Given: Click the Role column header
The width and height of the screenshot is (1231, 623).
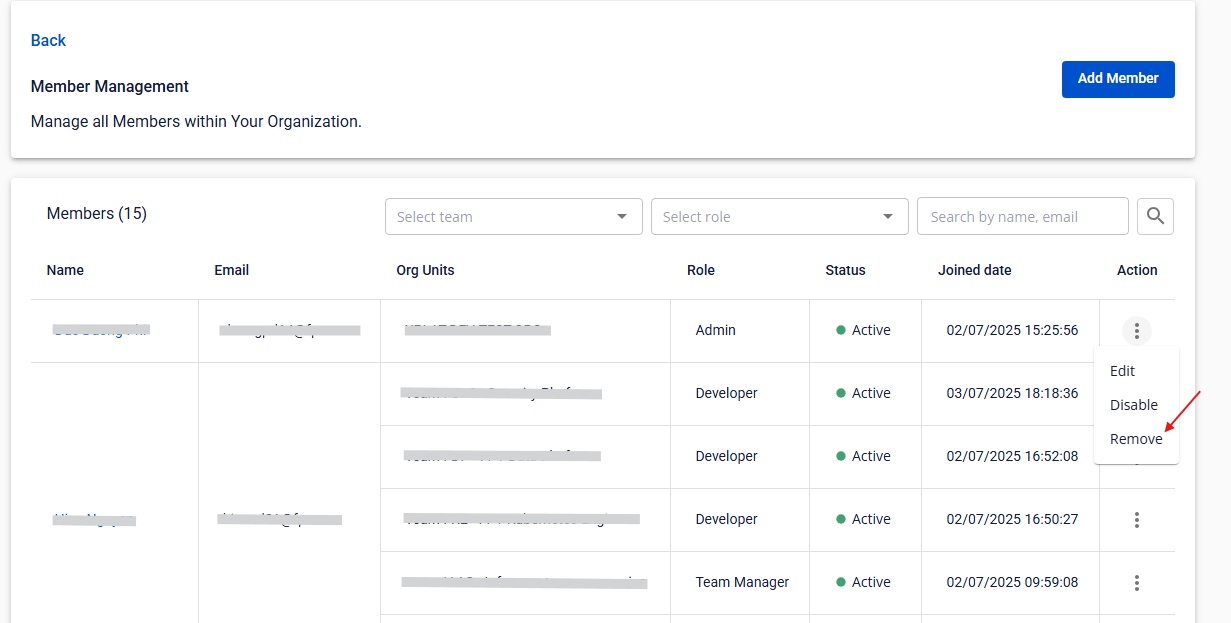Looking at the screenshot, I should pyautogui.click(x=700, y=270).
